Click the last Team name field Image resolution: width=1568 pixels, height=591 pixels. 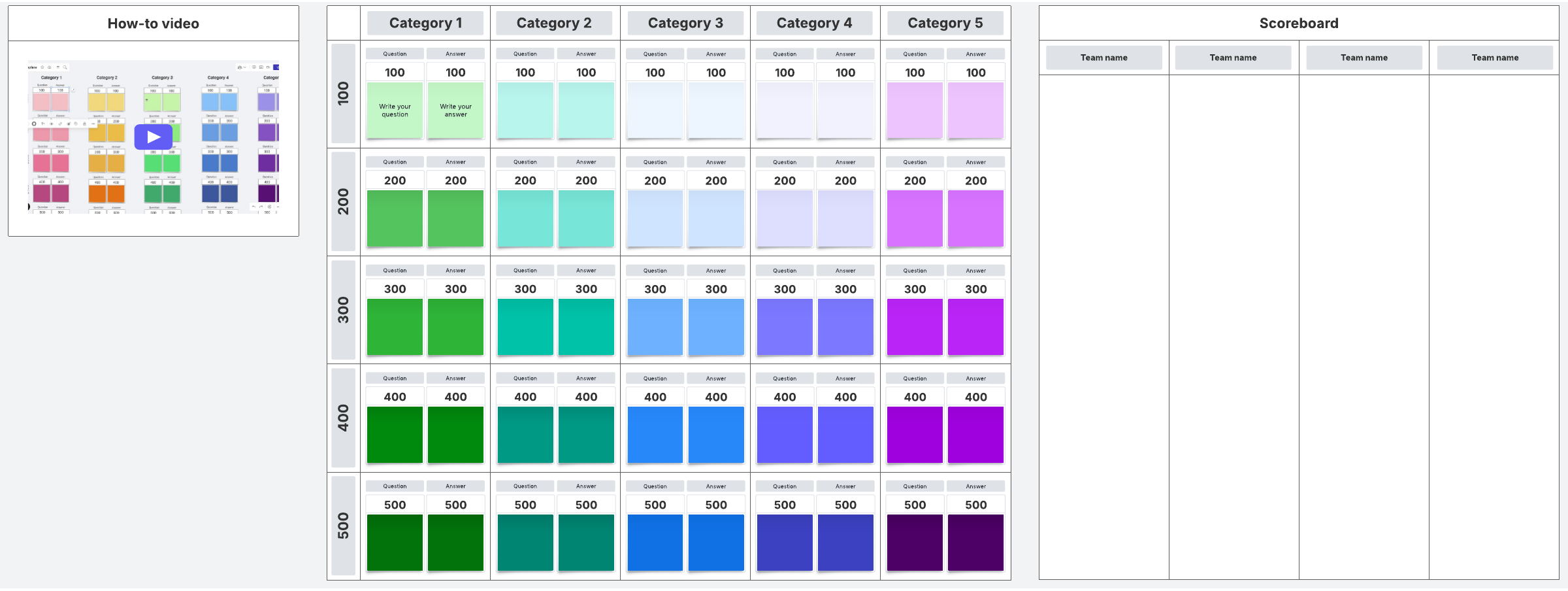tap(1494, 58)
